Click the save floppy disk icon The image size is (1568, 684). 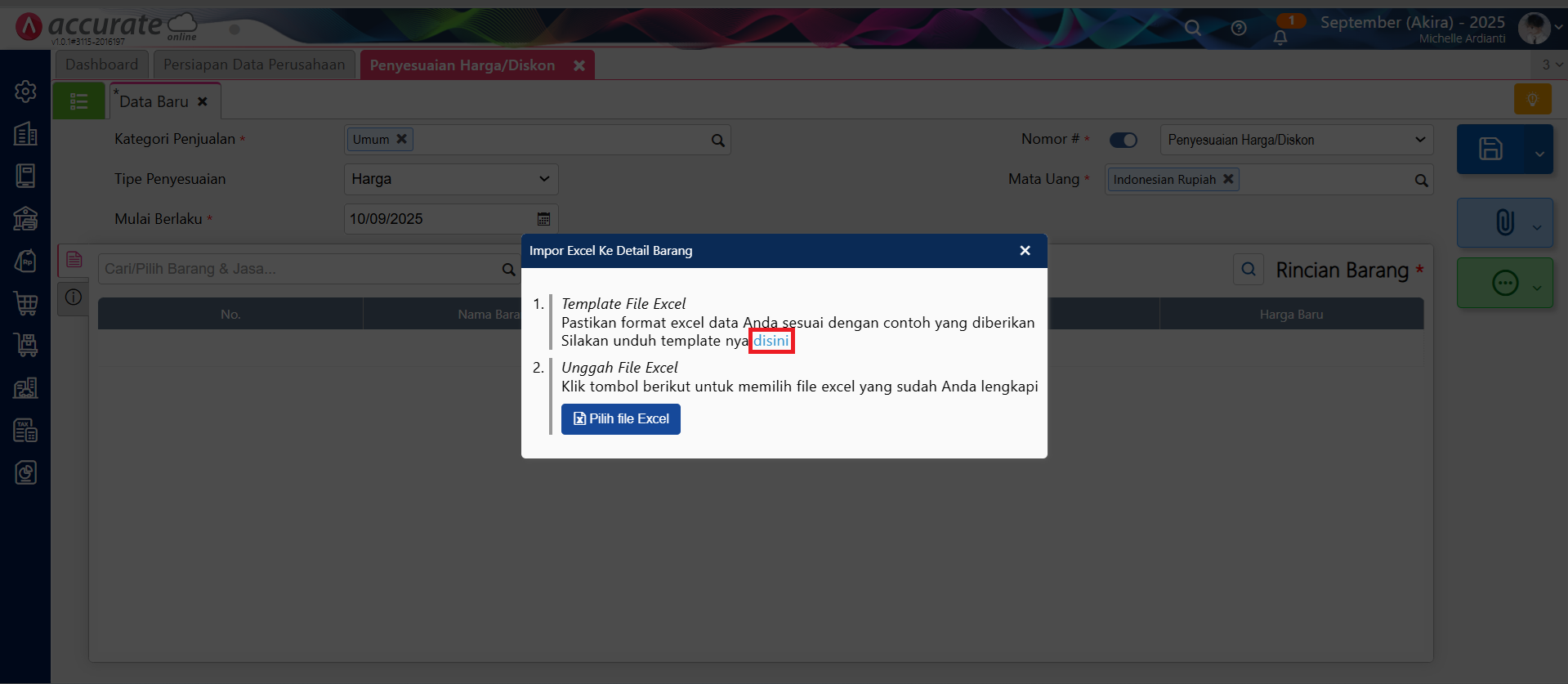pyautogui.click(x=1490, y=149)
